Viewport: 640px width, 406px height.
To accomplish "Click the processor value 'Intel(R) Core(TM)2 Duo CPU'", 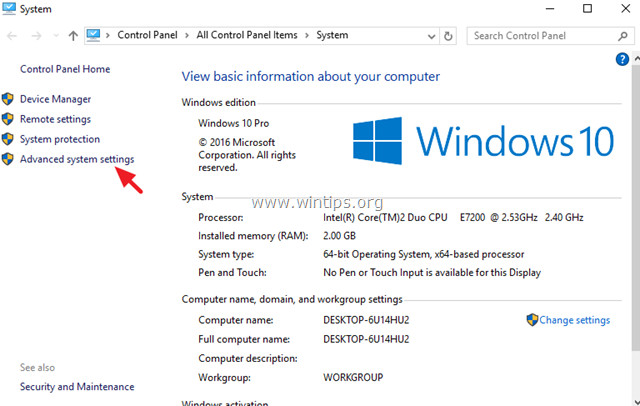I will coord(385,217).
